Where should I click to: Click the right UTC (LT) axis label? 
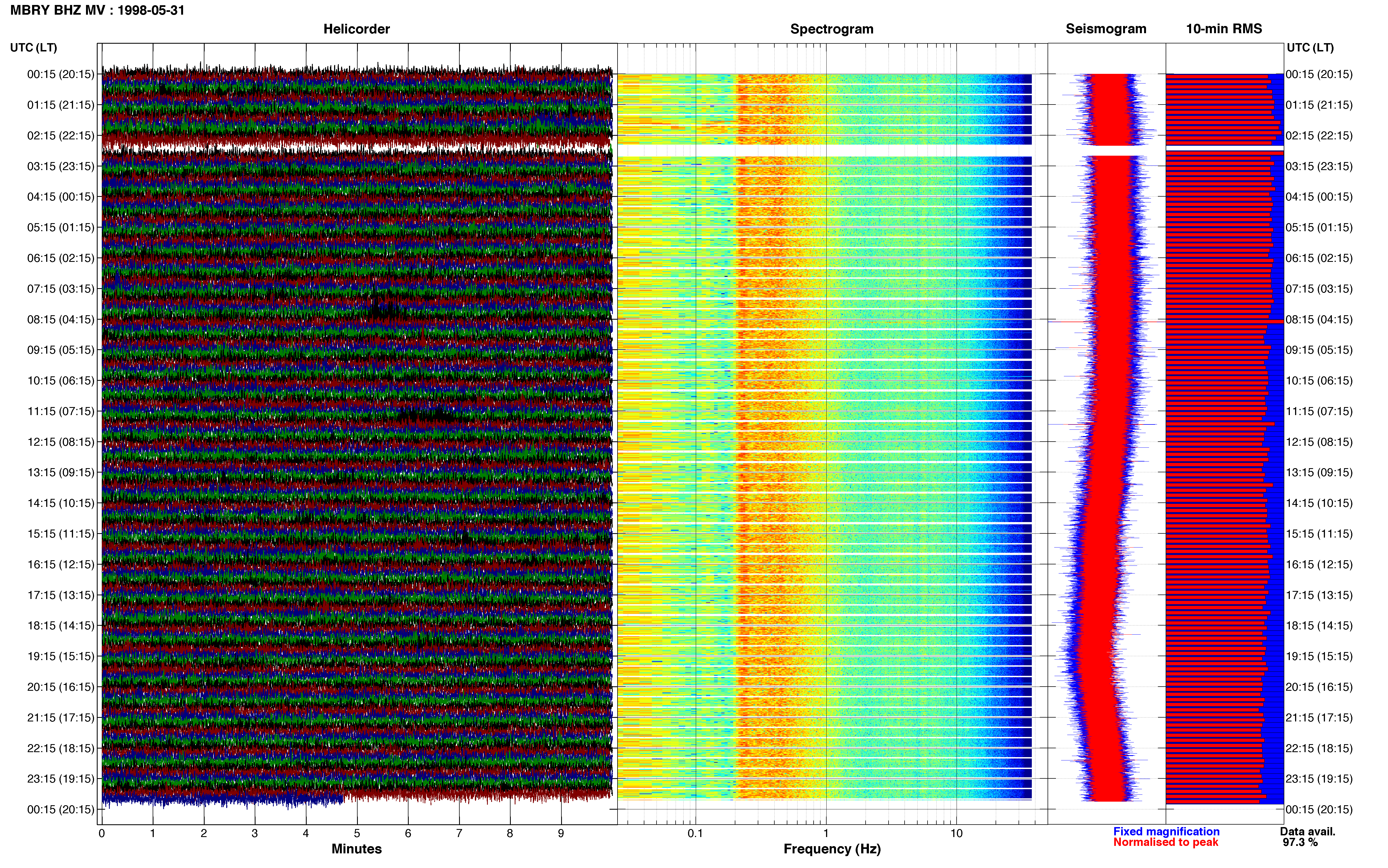[x=1311, y=48]
